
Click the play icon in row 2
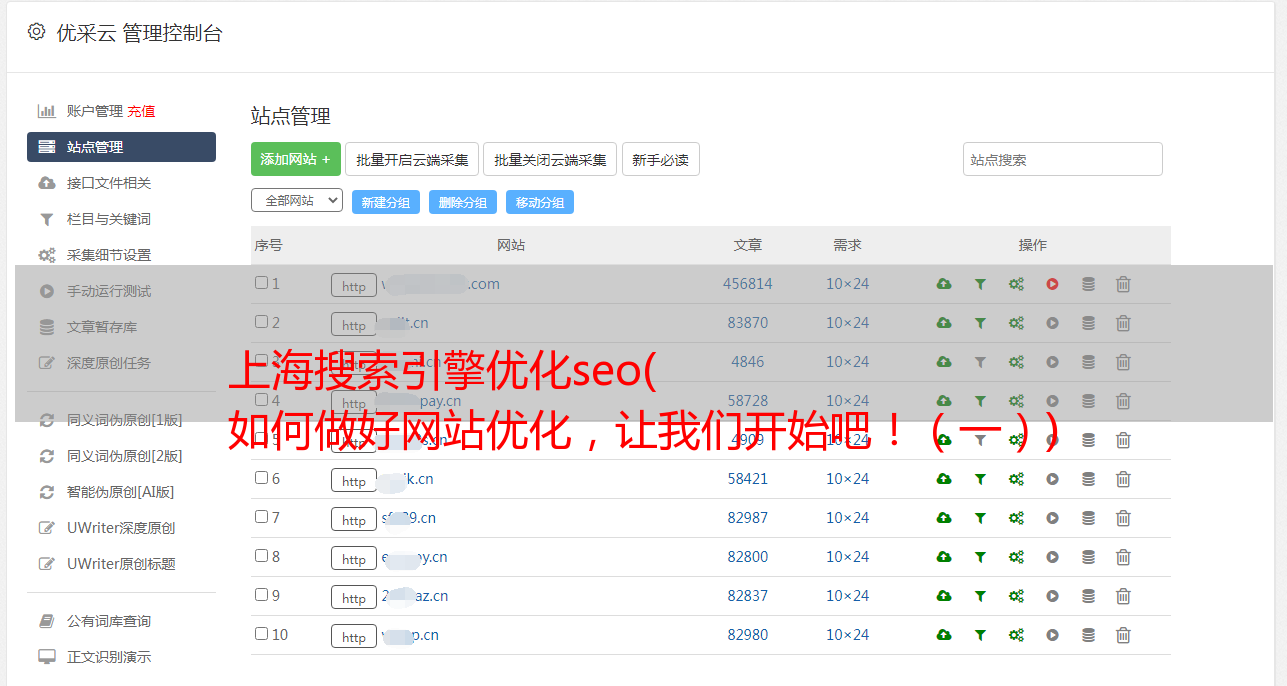coord(1052,323)
